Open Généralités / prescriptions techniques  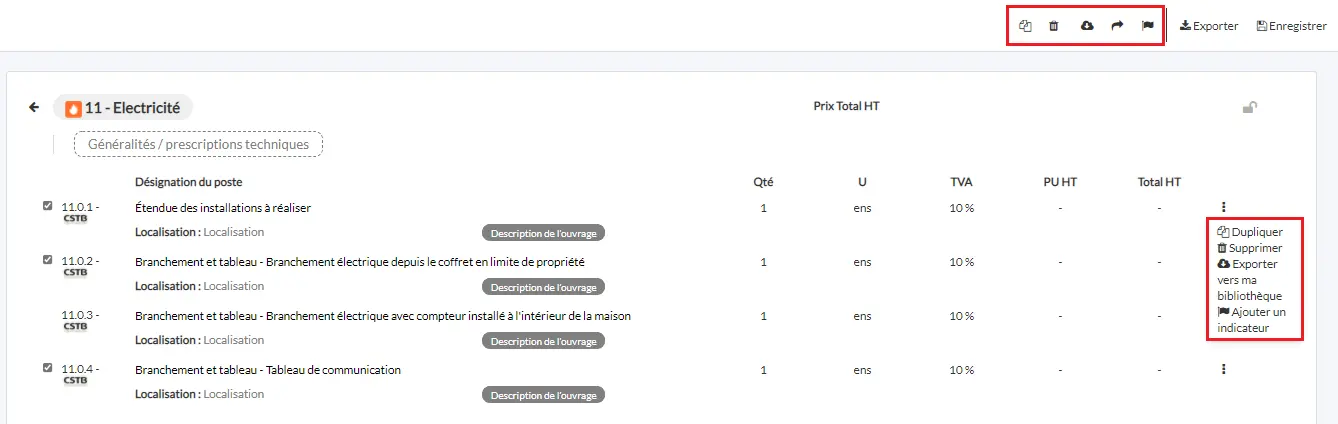[x=198, y=144]
